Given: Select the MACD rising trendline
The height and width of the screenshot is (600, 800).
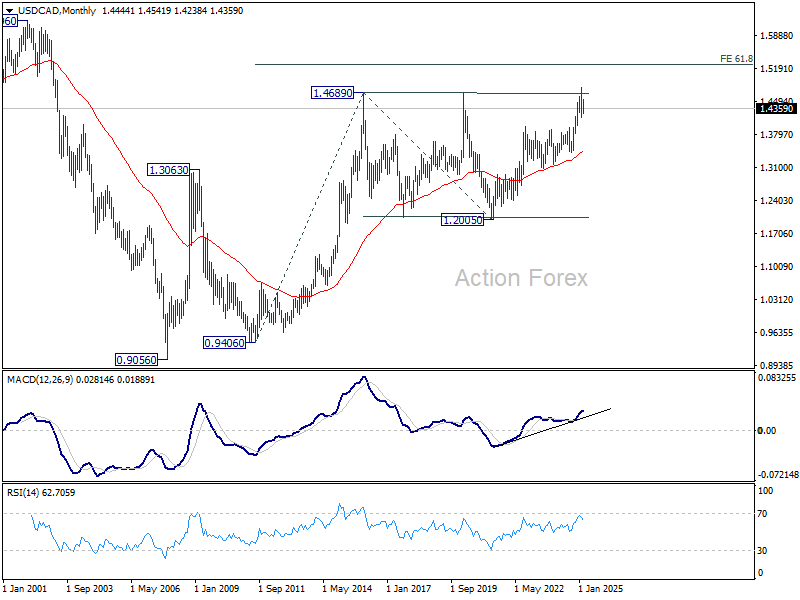Looking at the screenshot, I should pyautogui.click(x=553, y=427).
